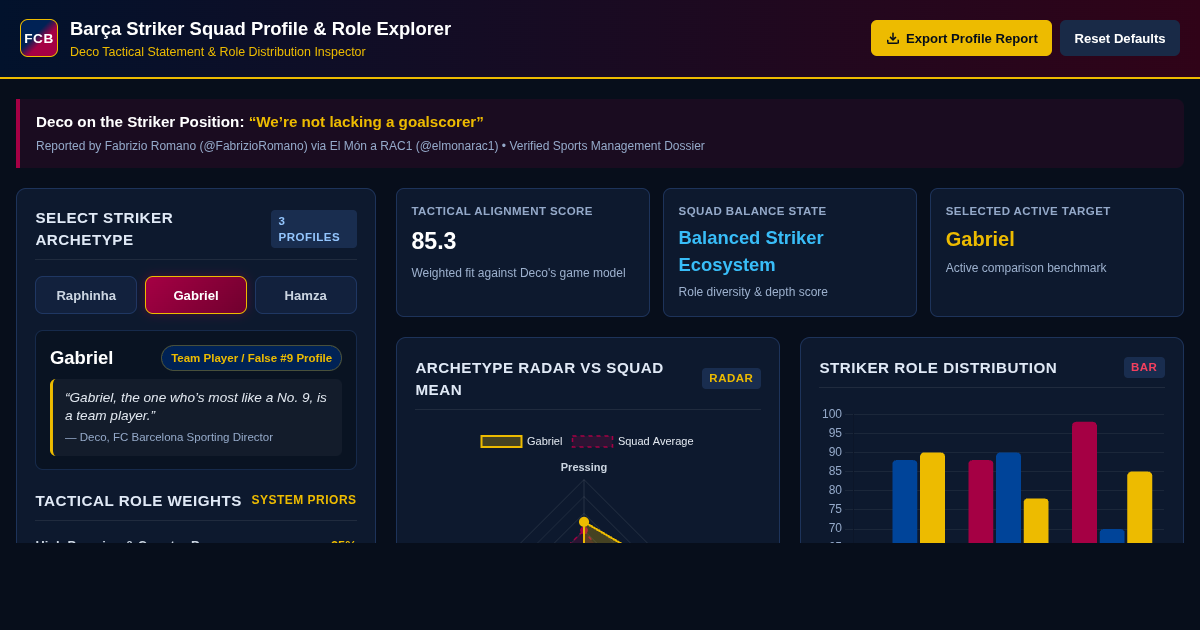Click the Tactical Role Weights heading

[x=139, y=500]
